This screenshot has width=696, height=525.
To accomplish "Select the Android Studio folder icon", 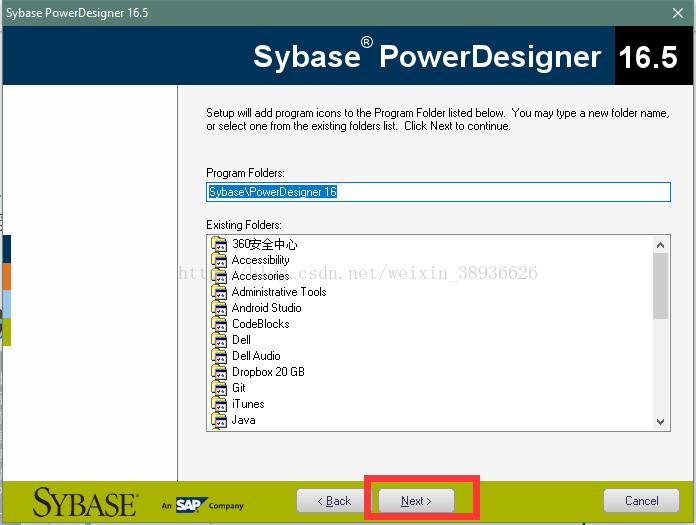I will [219, 308].
